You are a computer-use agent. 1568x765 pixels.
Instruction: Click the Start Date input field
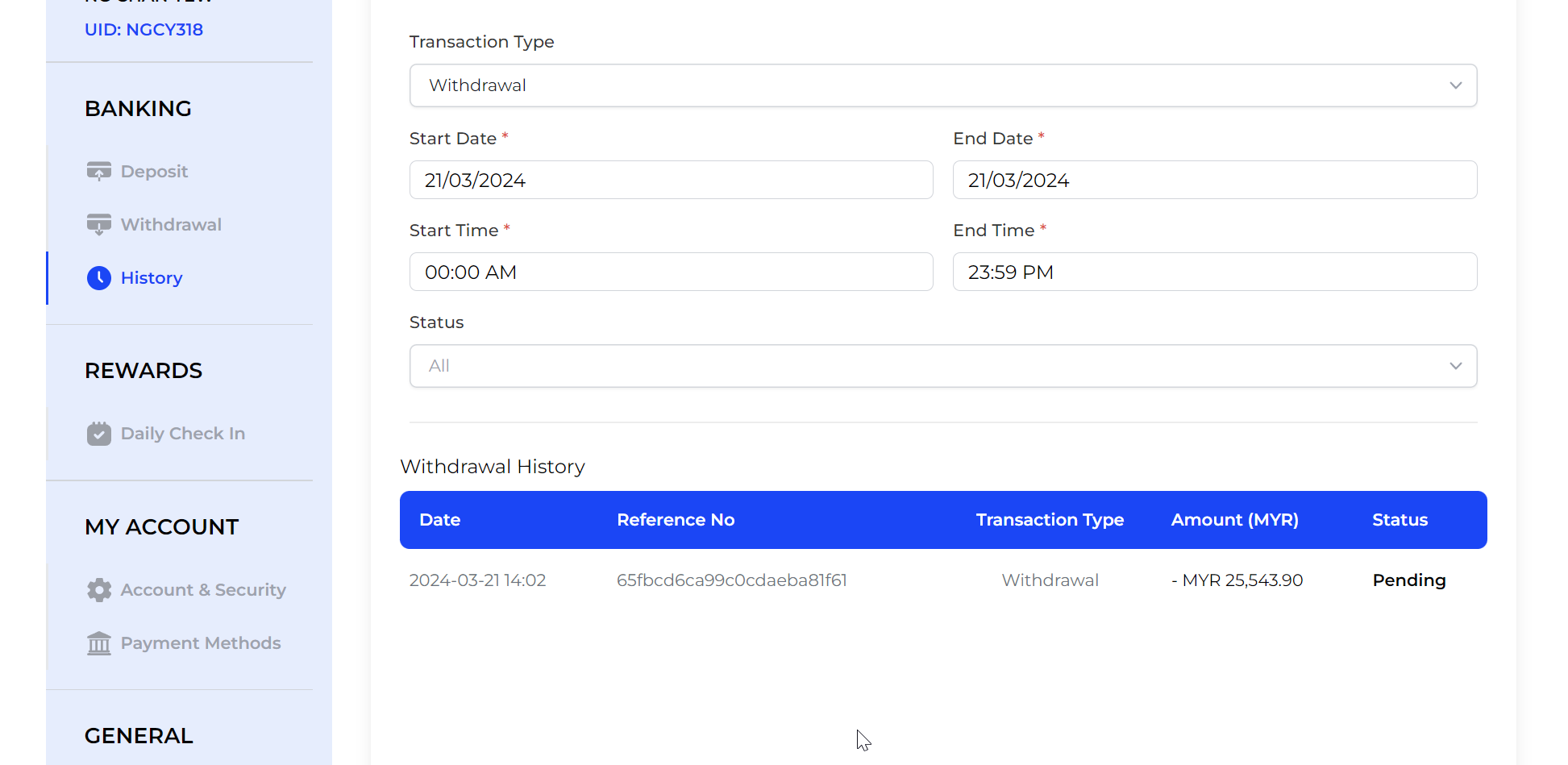click(671, 180)
